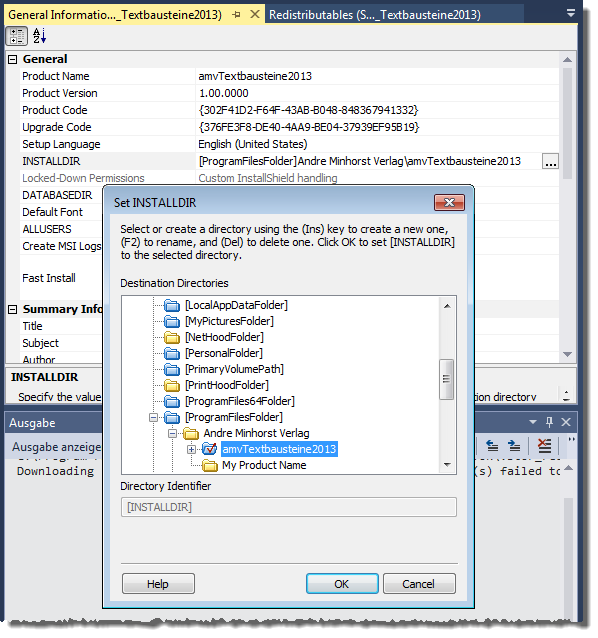Select the ALLUSERS property row
Viewport: 598px width, 638px height.
[x=47, y=229]
